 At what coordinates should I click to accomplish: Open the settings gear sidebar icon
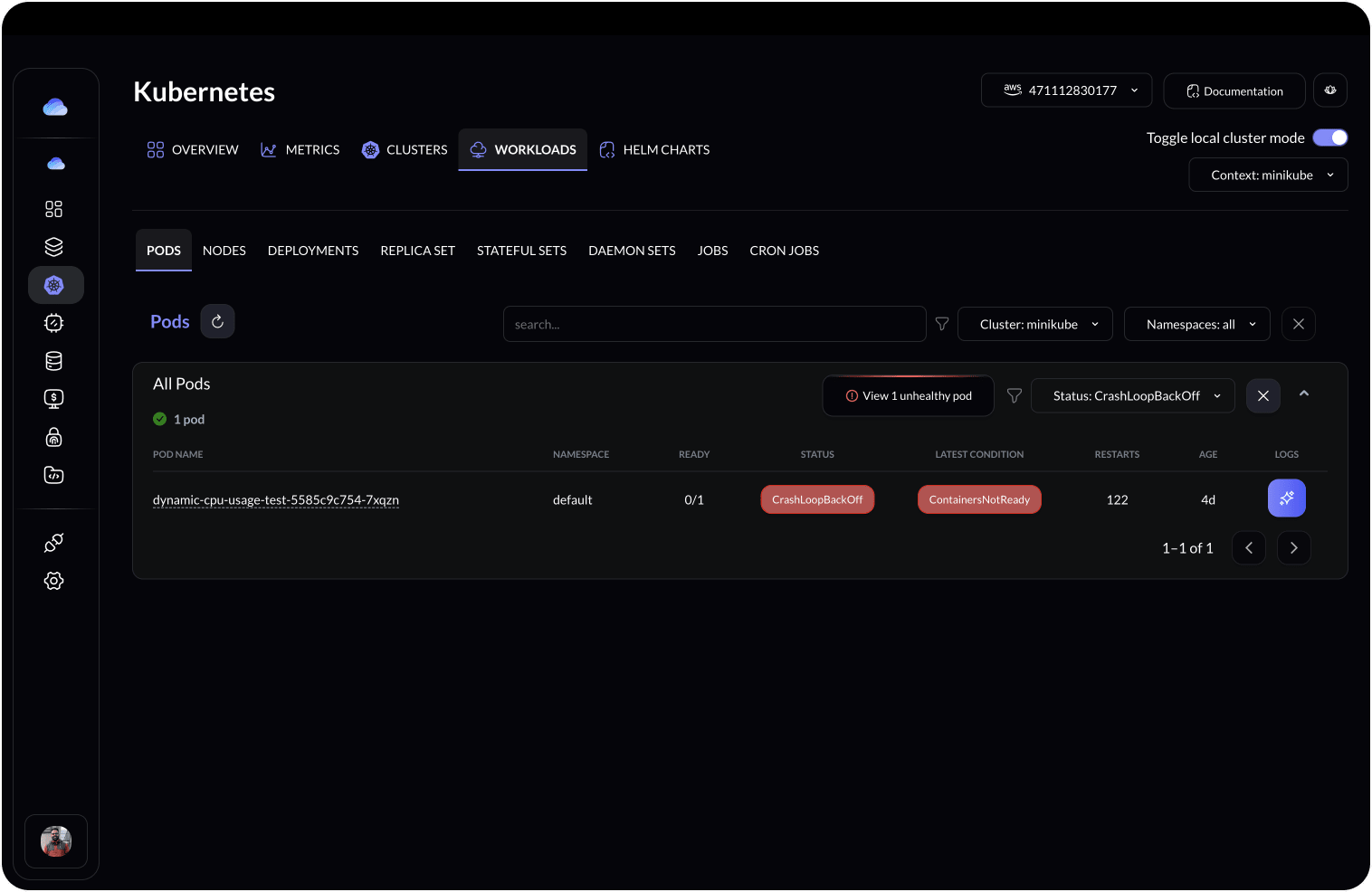(54, 581)
